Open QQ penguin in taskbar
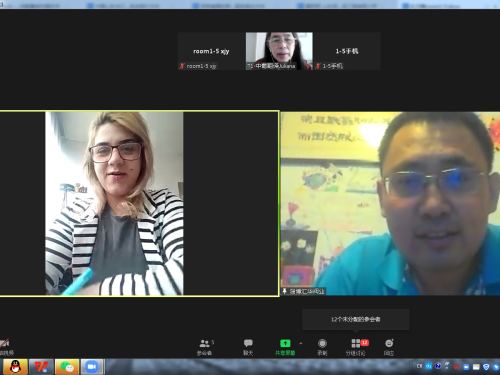This screenshot has height=375, width=500. [x=15, y=367]
